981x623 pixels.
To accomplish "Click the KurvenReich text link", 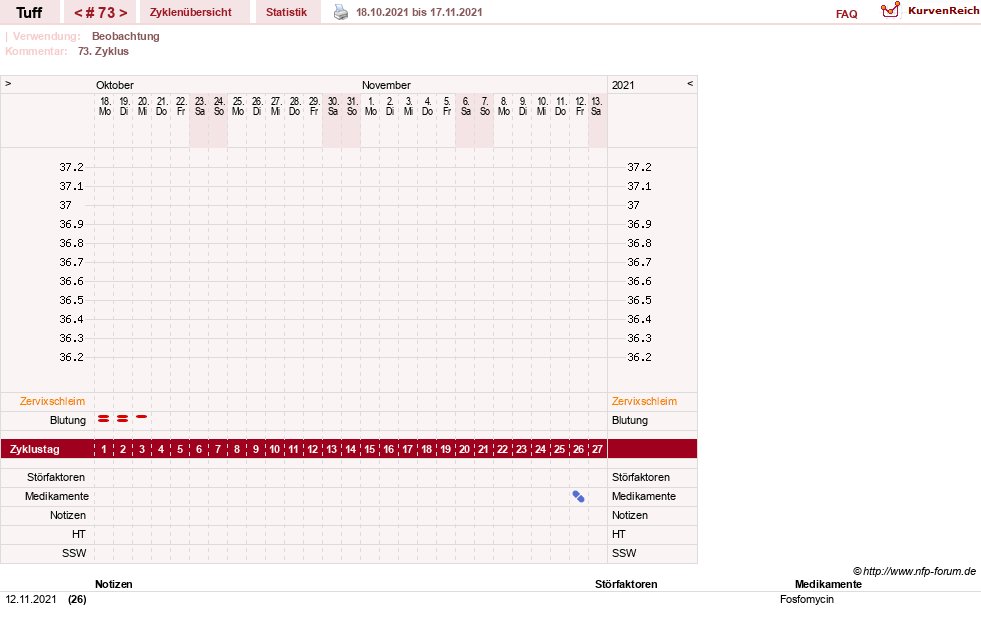I will click(943, 11).
